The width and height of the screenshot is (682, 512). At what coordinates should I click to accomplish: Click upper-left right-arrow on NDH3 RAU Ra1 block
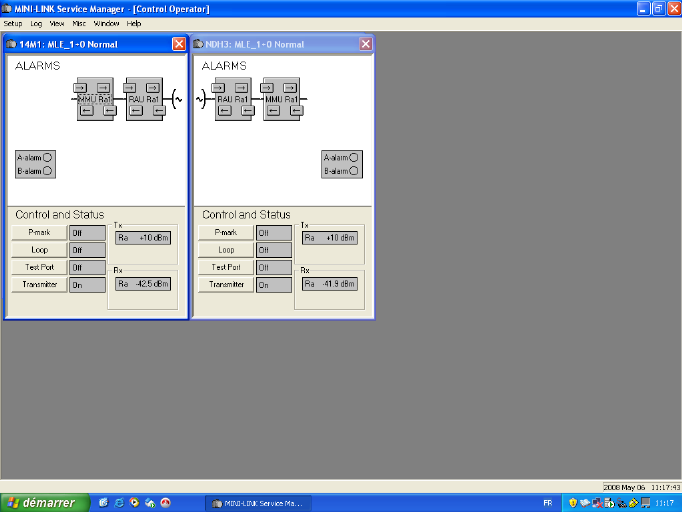point(218,88)
